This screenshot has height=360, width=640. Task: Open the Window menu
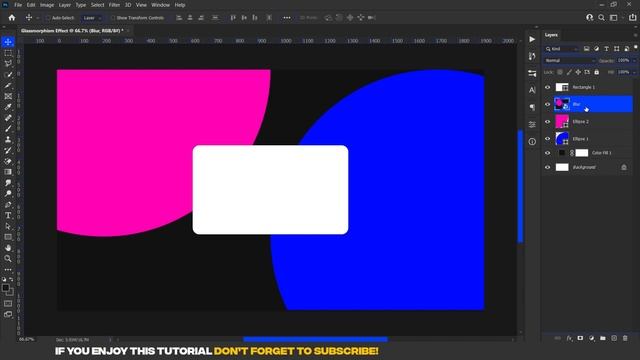point(160,5)
